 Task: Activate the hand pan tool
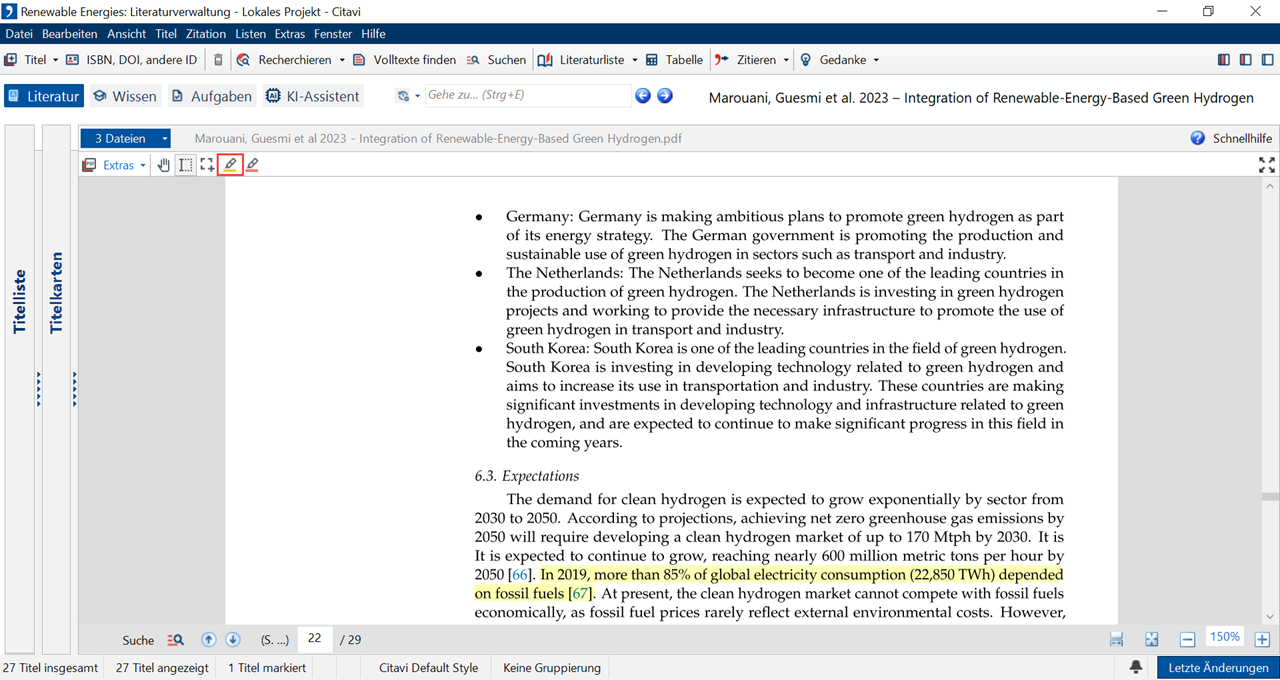coord(164,165)
